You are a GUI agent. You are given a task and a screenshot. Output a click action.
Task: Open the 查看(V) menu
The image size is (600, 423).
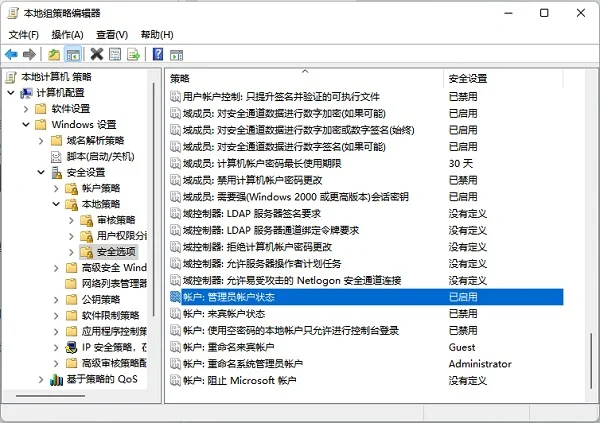point(112,35)
